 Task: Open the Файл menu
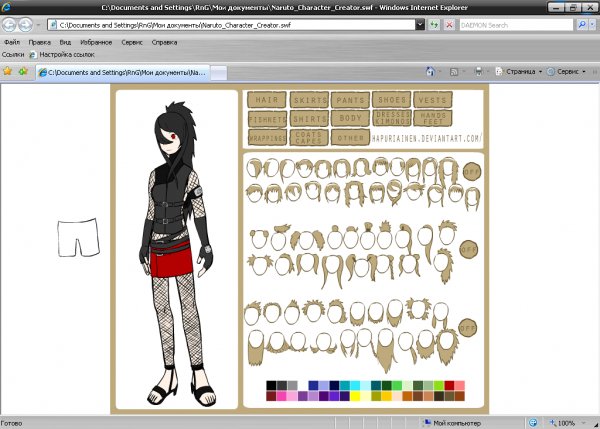point(12,42)
